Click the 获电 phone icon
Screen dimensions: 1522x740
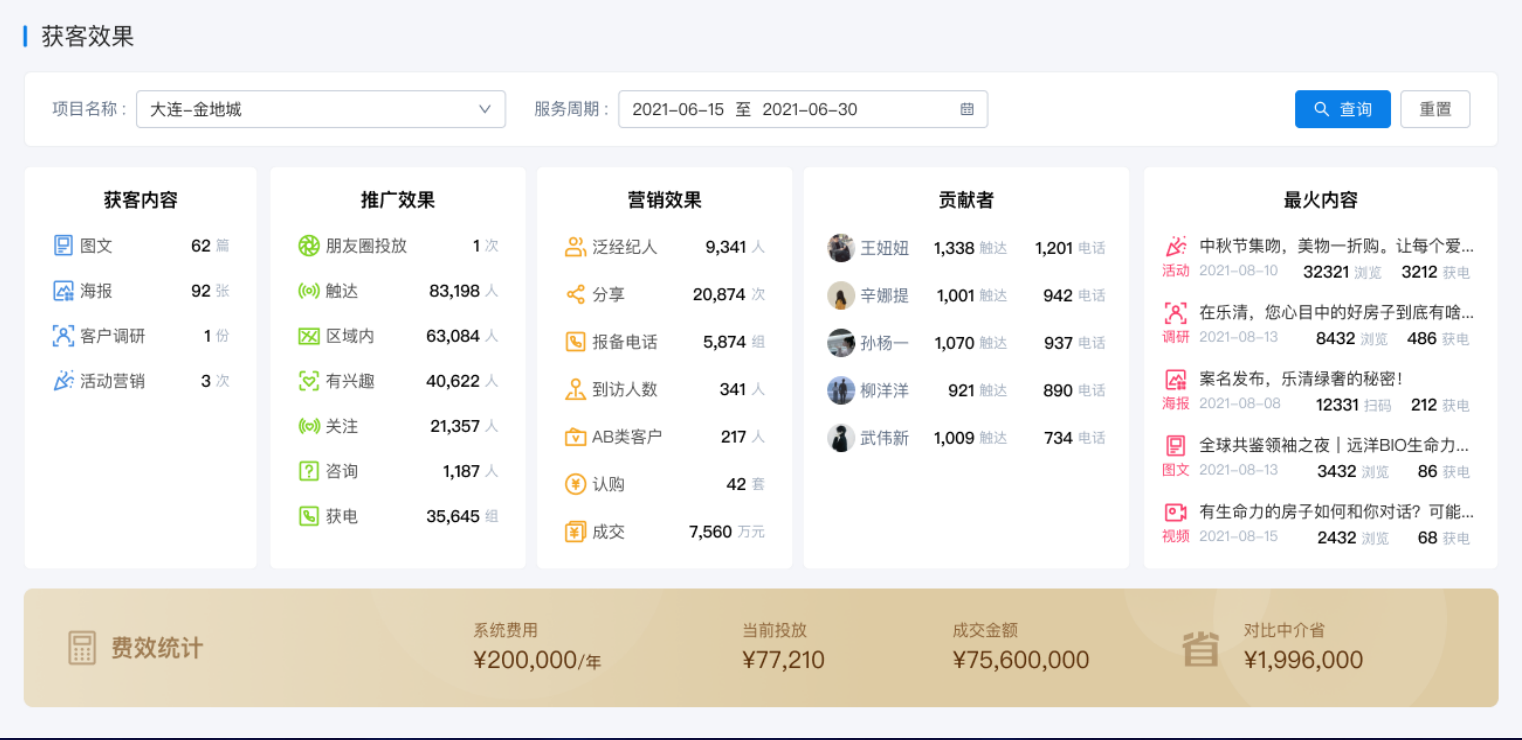coord(309,516)
